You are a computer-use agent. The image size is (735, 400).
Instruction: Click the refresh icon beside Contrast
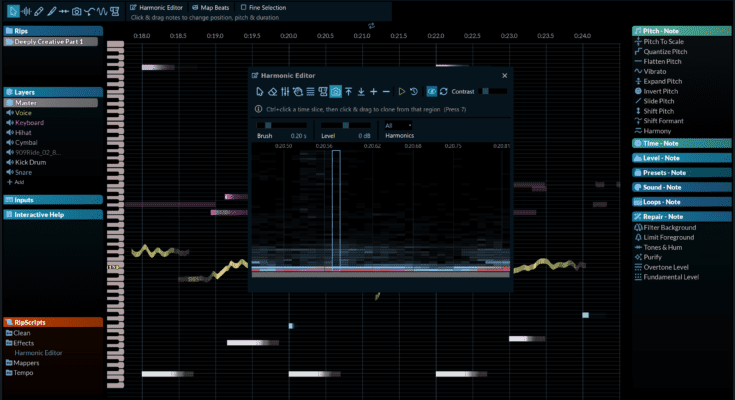click(443, 92)
